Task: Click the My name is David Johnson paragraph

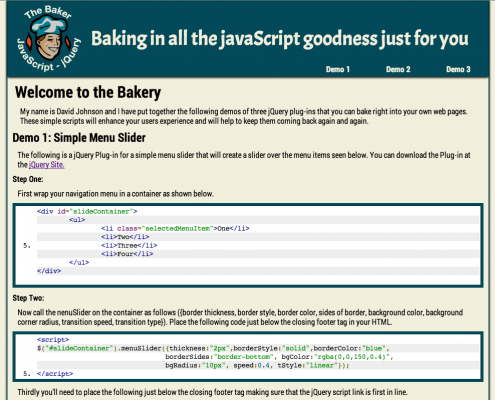Action: pos(244,116)
